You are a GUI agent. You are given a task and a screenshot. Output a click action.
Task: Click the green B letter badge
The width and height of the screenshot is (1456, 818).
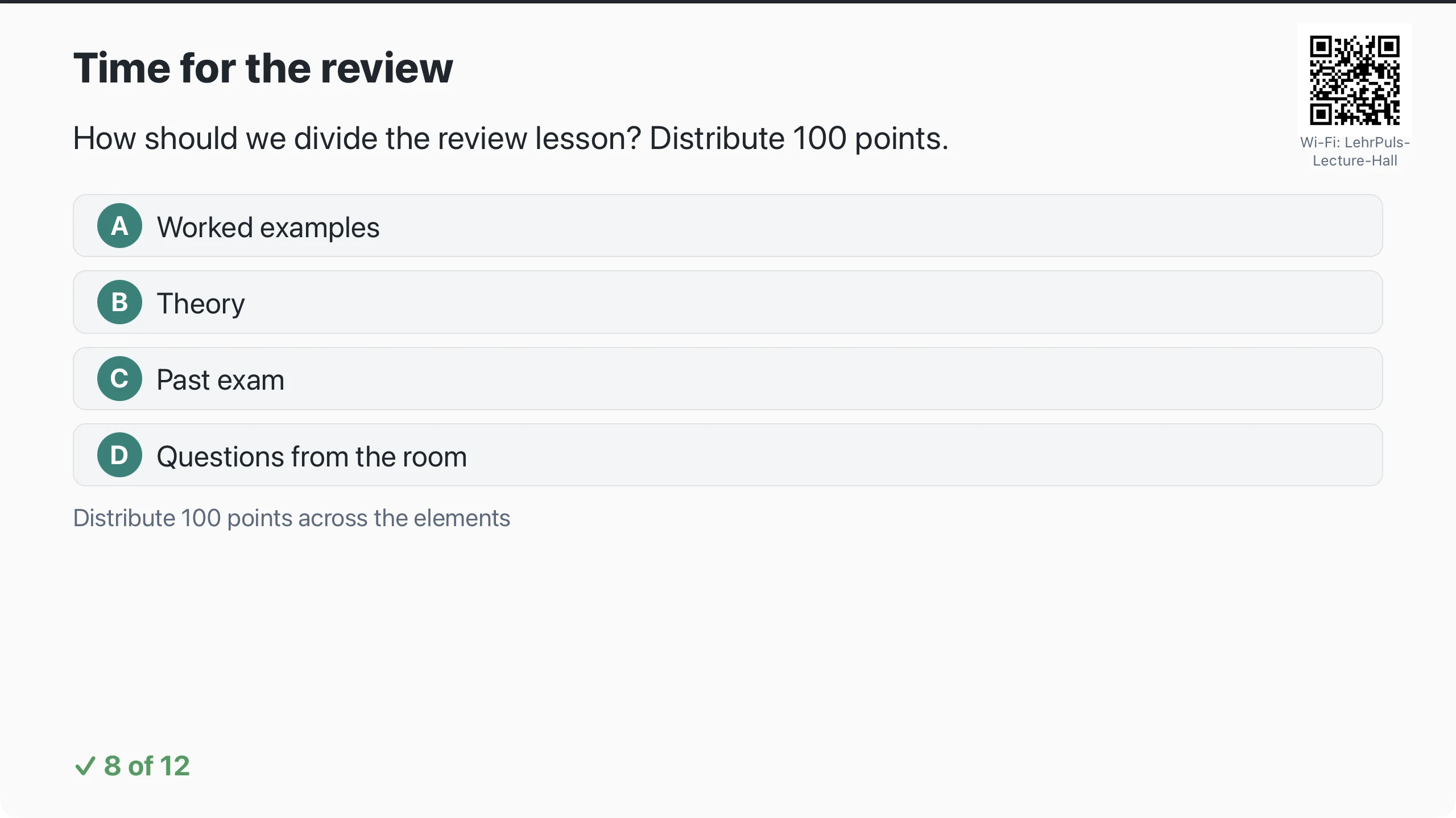click(119, 302)
